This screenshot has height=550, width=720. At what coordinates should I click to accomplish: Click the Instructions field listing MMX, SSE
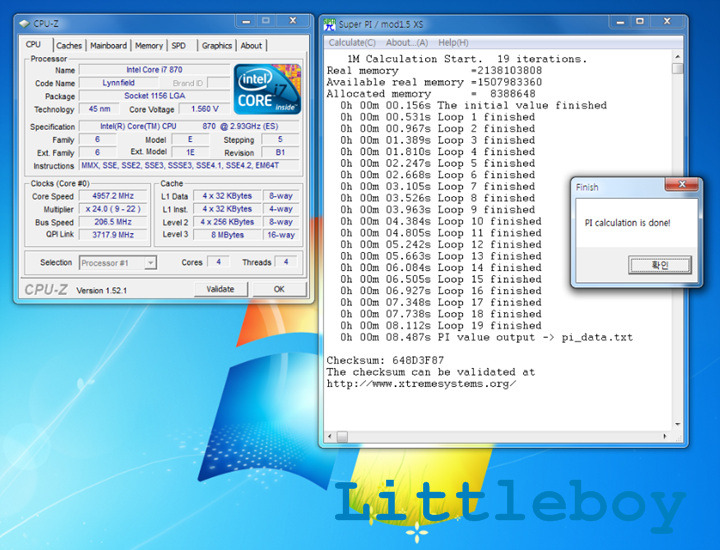(189, 165)
